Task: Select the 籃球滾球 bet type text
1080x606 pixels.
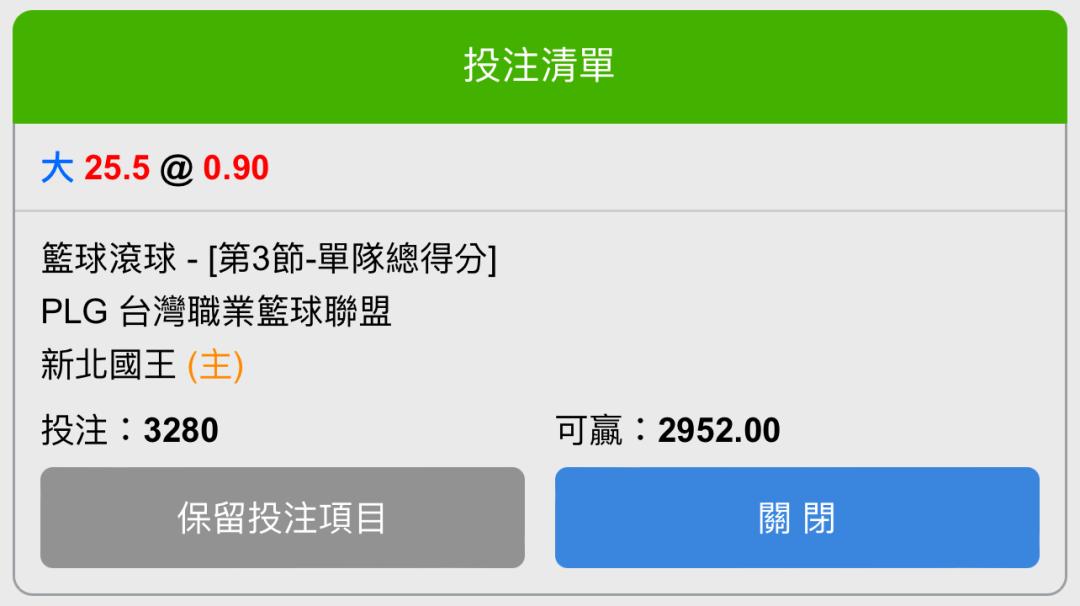Action: click(109, 259)
